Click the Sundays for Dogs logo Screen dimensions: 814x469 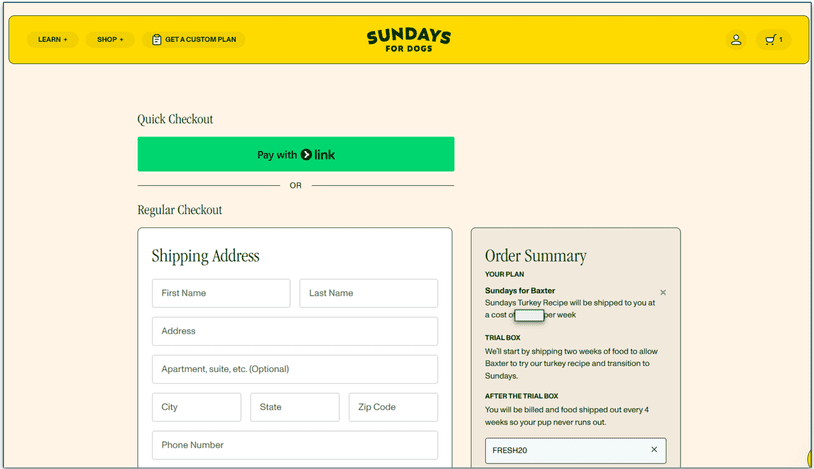tap(409, 40)
